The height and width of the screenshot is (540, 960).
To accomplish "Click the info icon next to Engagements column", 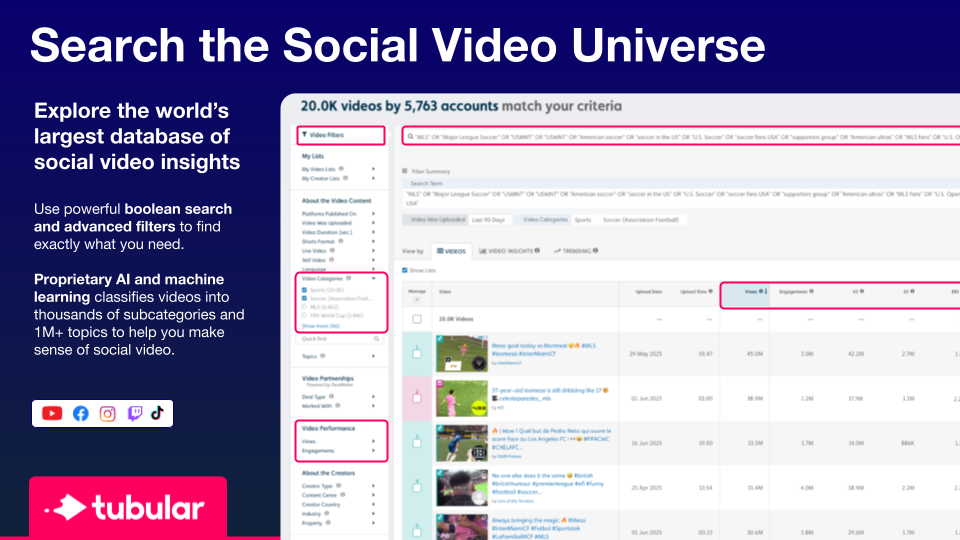I will coord(812,291).
